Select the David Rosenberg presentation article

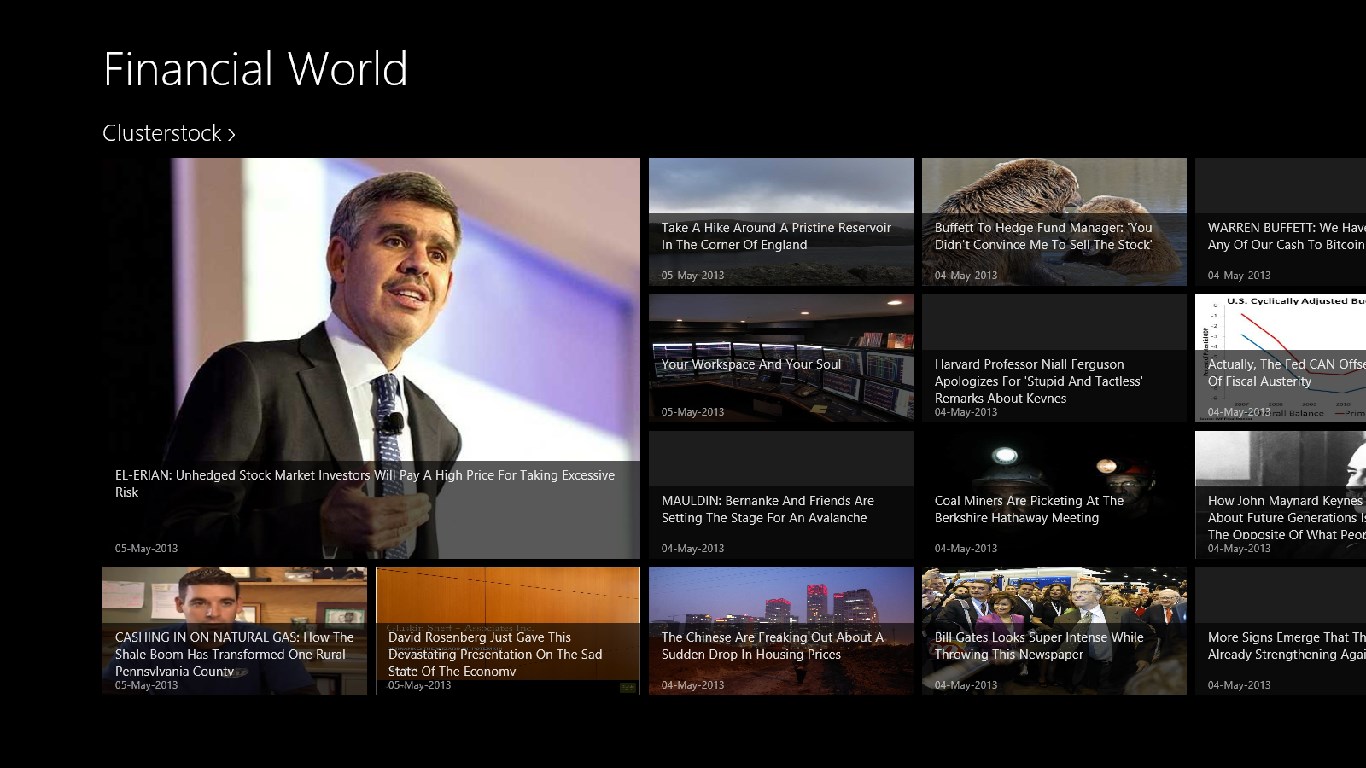coord(495,653)
